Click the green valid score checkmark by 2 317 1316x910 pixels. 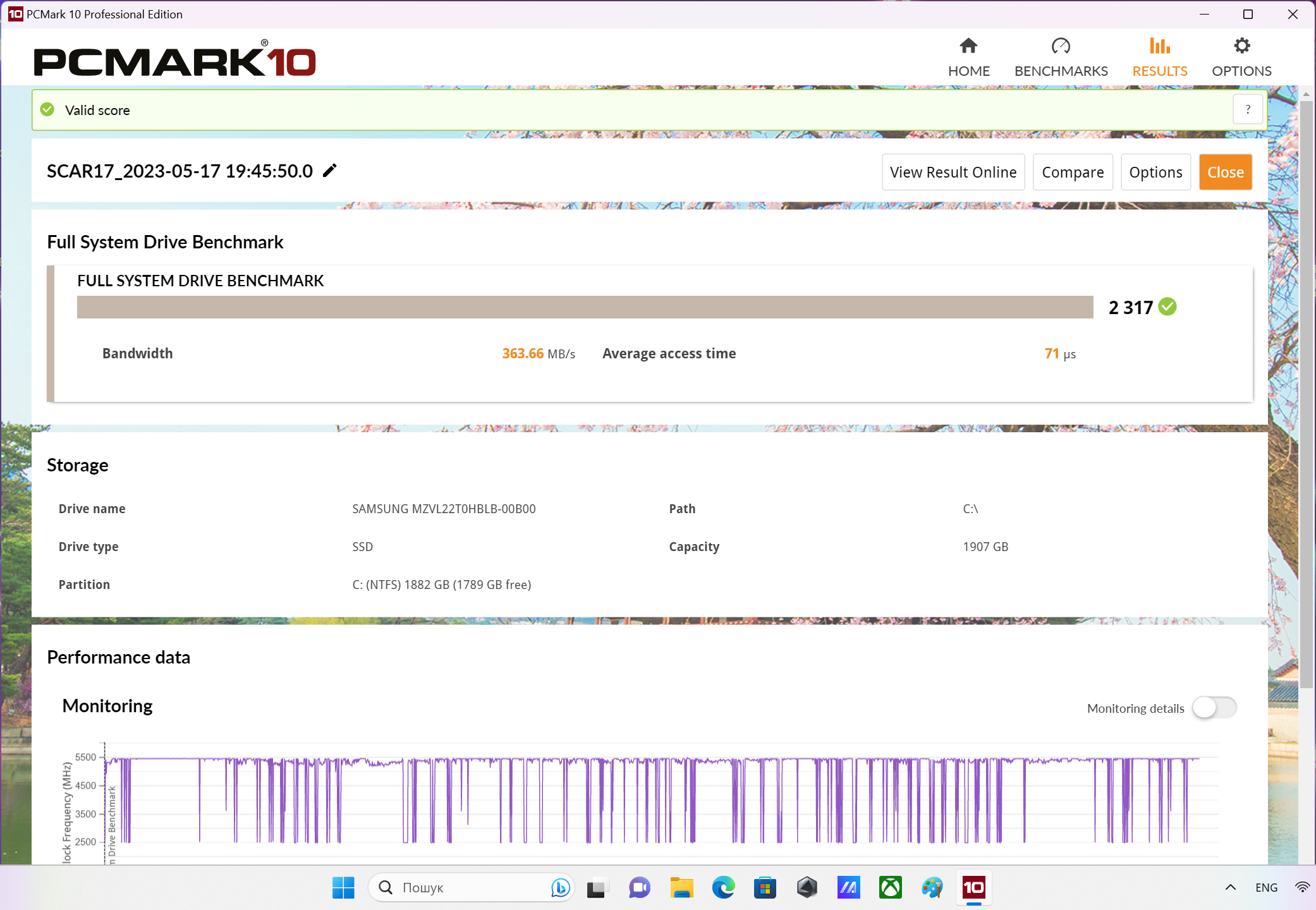pos(1167,307)
